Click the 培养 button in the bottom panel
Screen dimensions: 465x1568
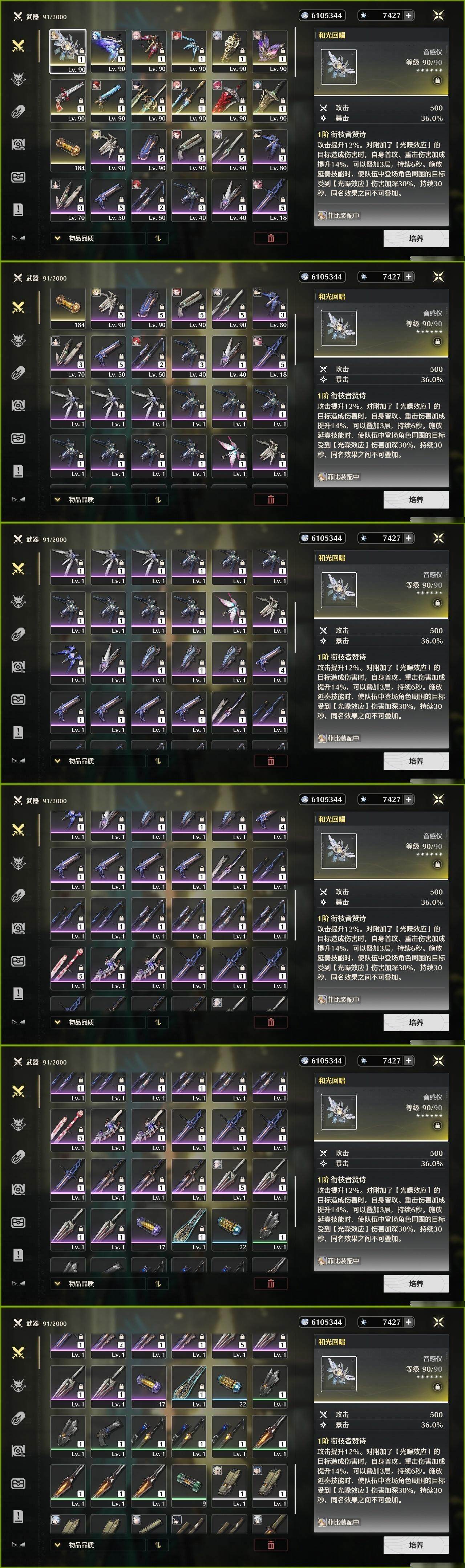pos(416,1545)
